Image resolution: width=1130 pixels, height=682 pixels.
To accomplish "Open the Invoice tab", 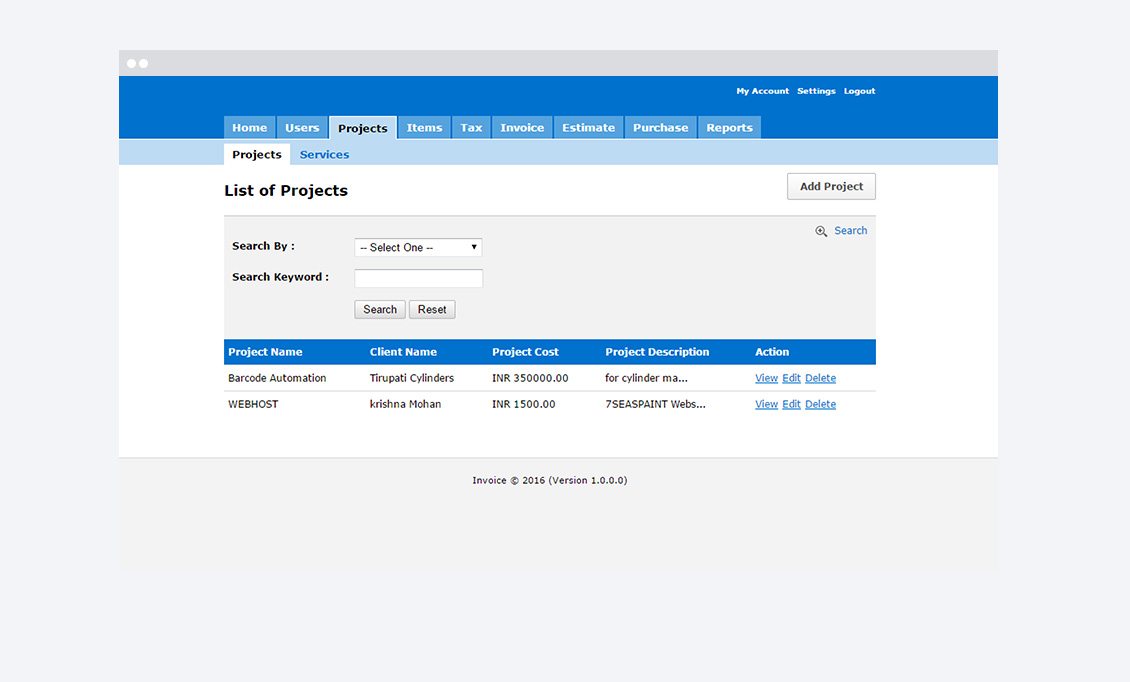I will point(522,128).
